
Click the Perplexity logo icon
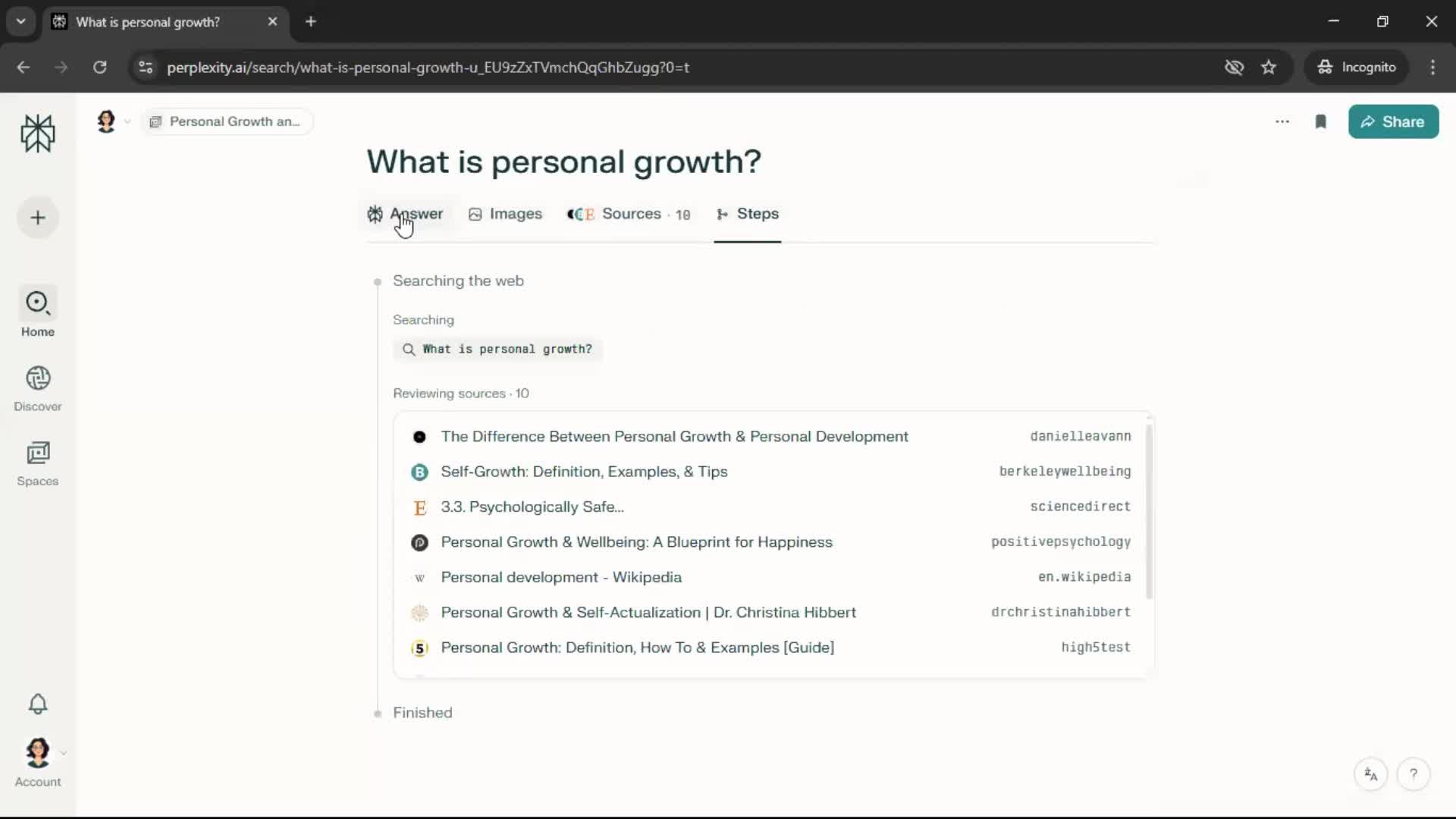coord(38,134)
